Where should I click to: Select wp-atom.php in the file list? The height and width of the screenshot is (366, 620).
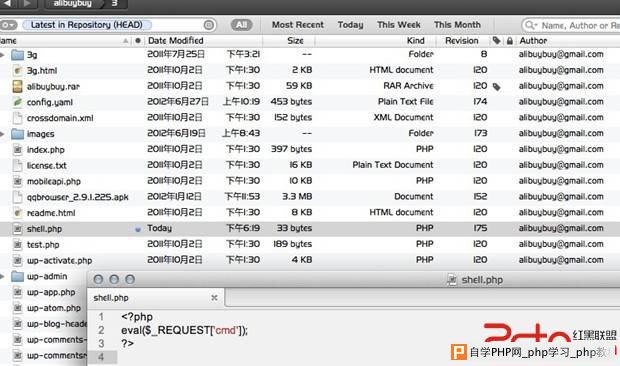tap(54, 308)
